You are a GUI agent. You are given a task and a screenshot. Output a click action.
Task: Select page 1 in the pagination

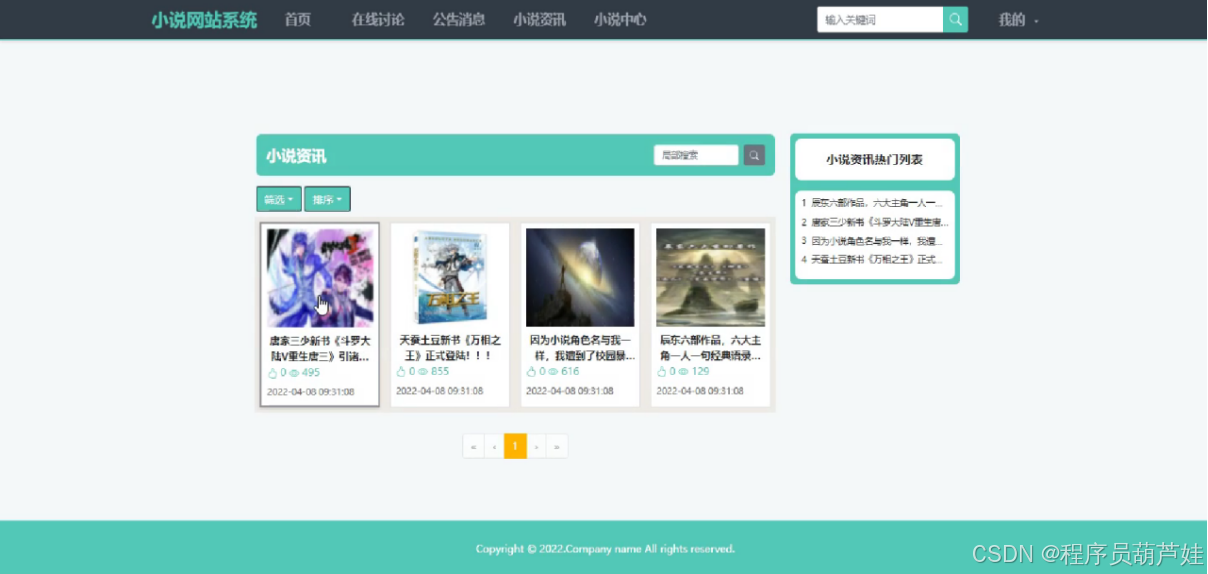coord(515,446)
